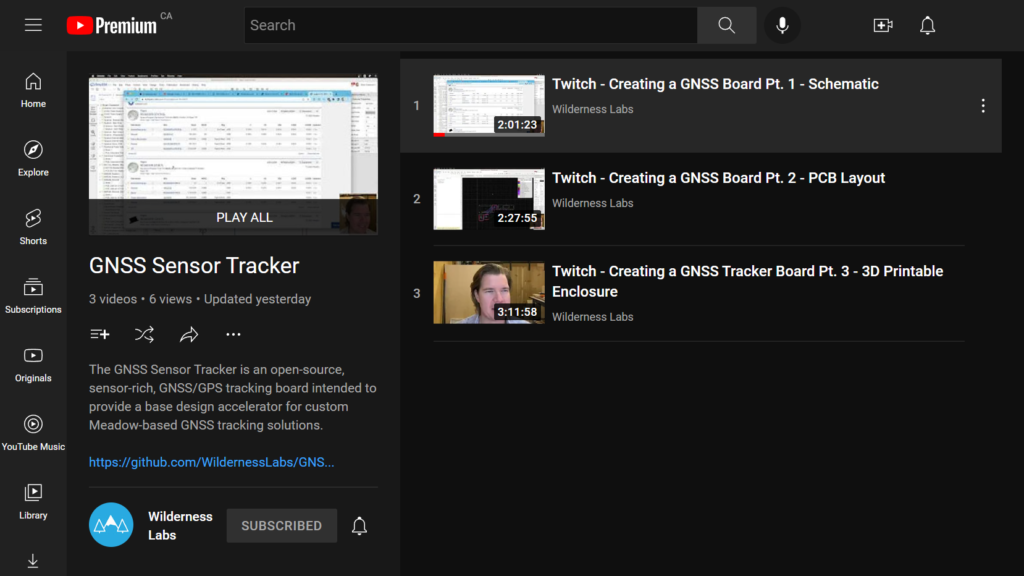This screenshot has width=1024, height=576.
Task: Click title 'GNSS Tracker Board Pt. 3 - 3D Printable Enclosure'
Action: pyautogui.click(x=748, y=281)
